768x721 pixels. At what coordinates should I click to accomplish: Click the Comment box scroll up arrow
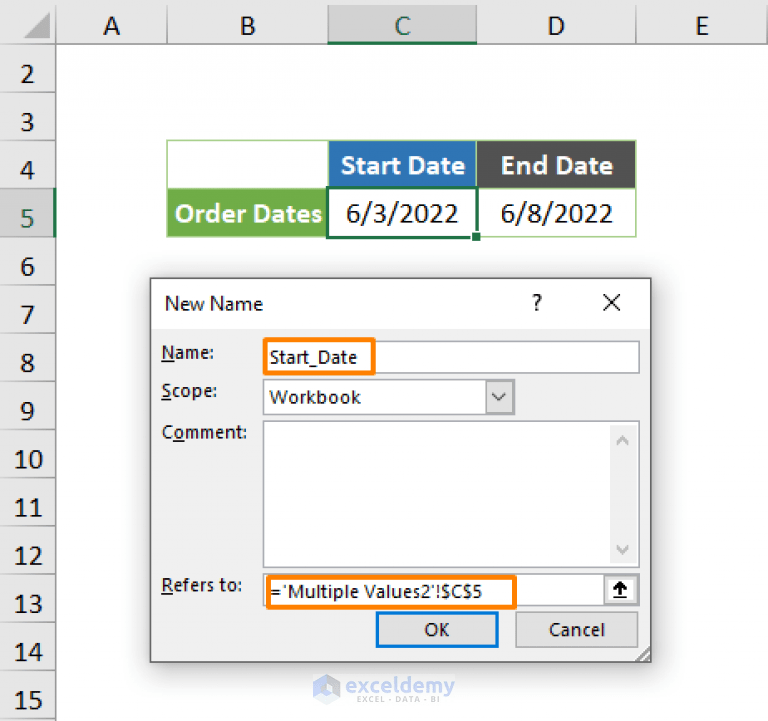click(623, 440)
